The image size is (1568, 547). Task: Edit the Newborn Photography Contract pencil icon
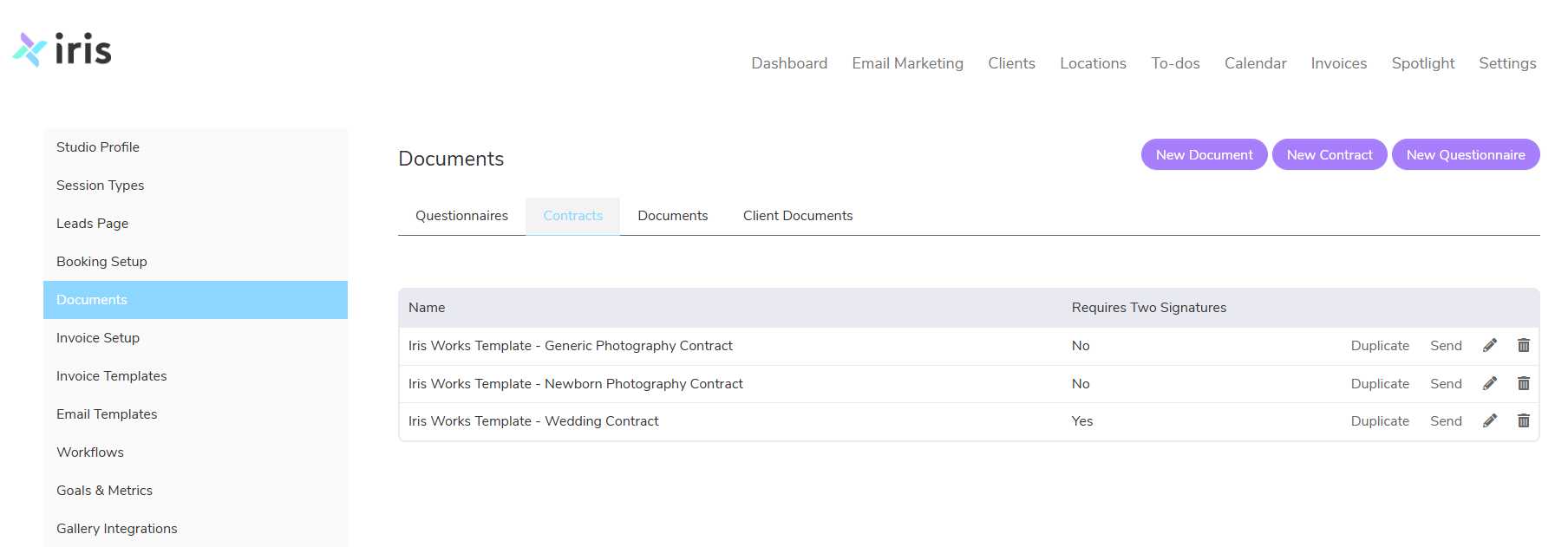[x=1490, y=384]
